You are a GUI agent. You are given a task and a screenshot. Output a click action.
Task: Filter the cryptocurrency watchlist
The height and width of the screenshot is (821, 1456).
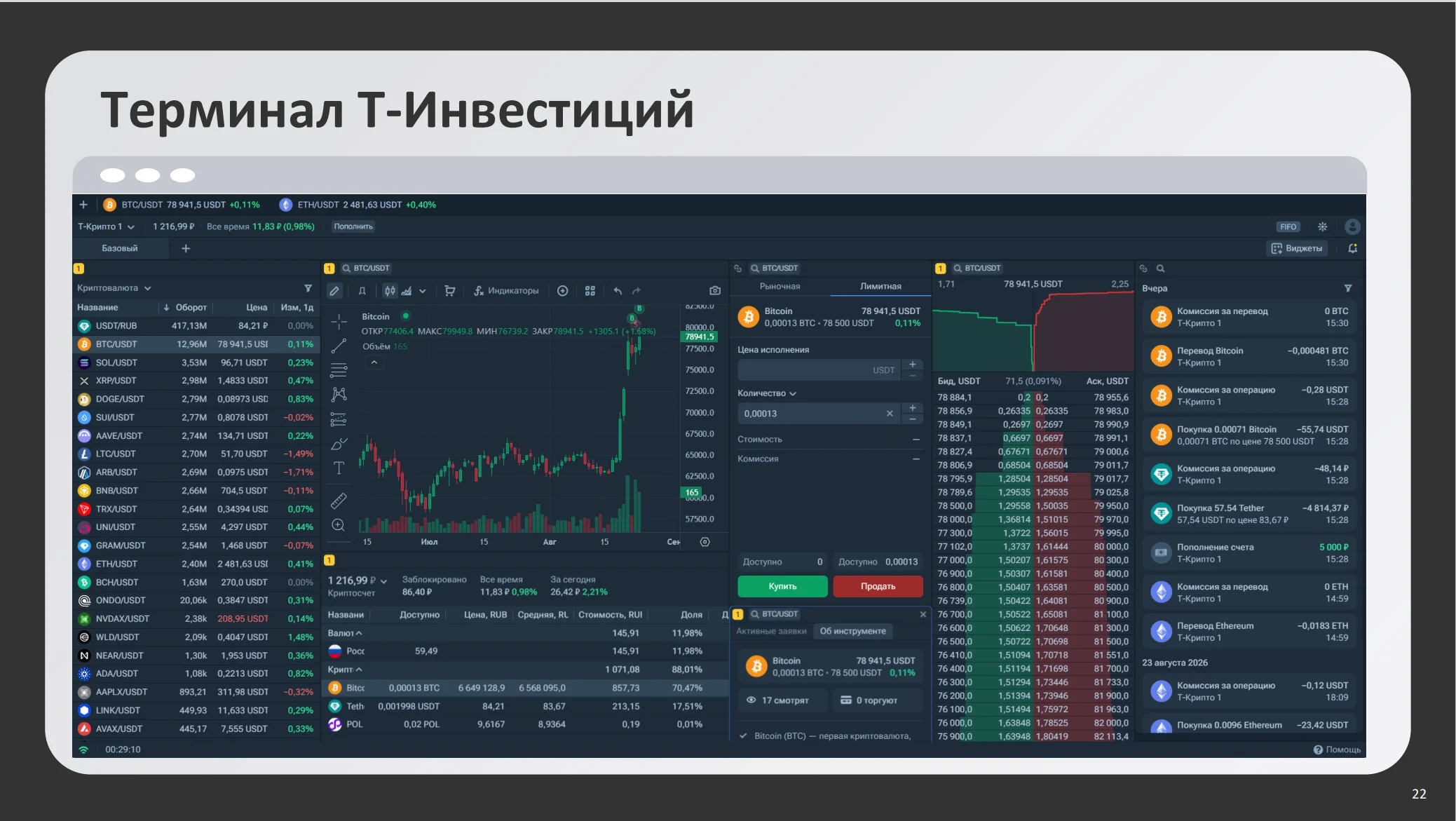308,288
